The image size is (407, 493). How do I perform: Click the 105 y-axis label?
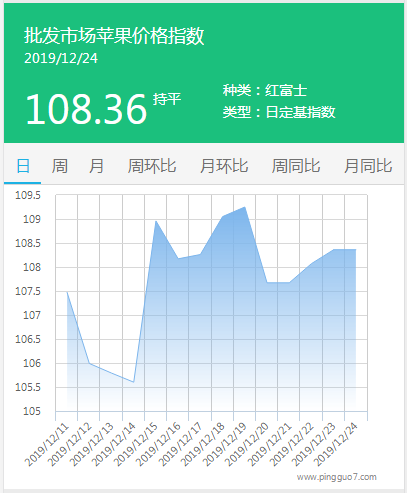(32, 411)
